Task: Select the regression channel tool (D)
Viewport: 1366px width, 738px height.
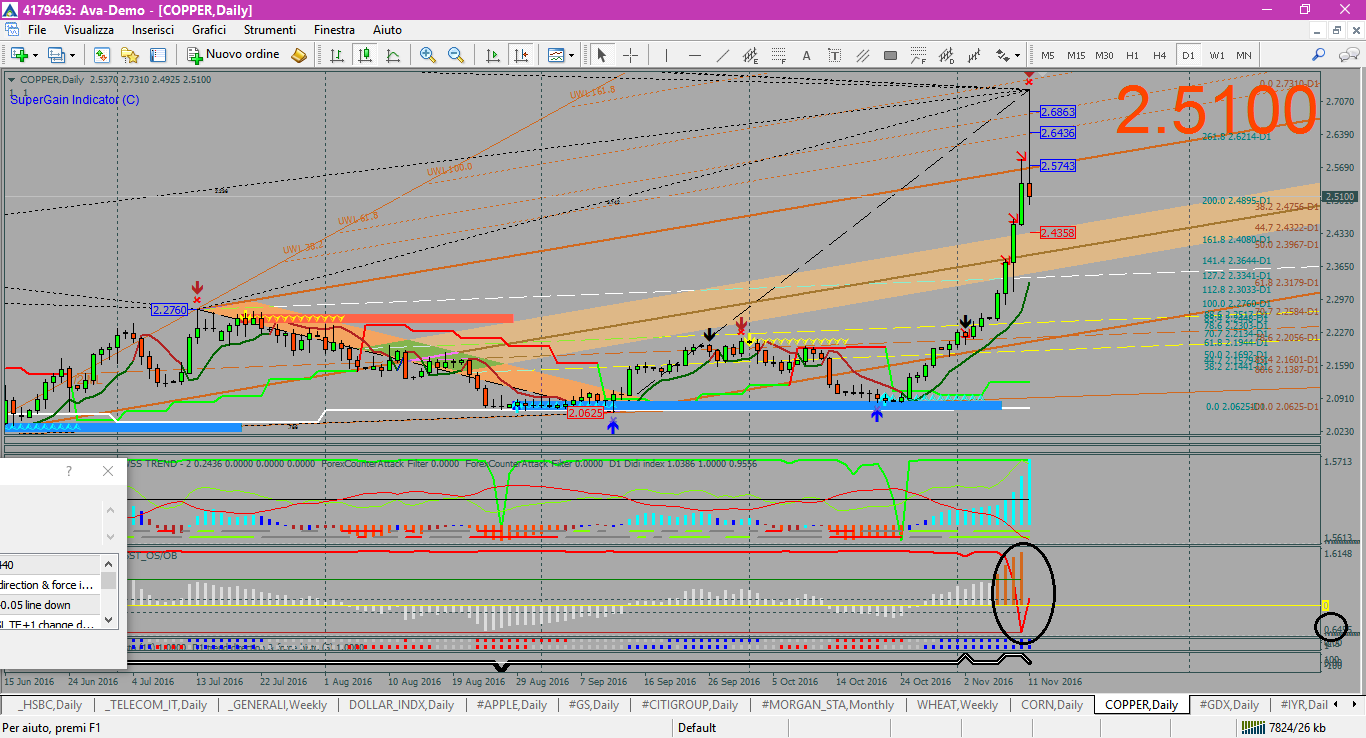Action: (x=947, y=55)
